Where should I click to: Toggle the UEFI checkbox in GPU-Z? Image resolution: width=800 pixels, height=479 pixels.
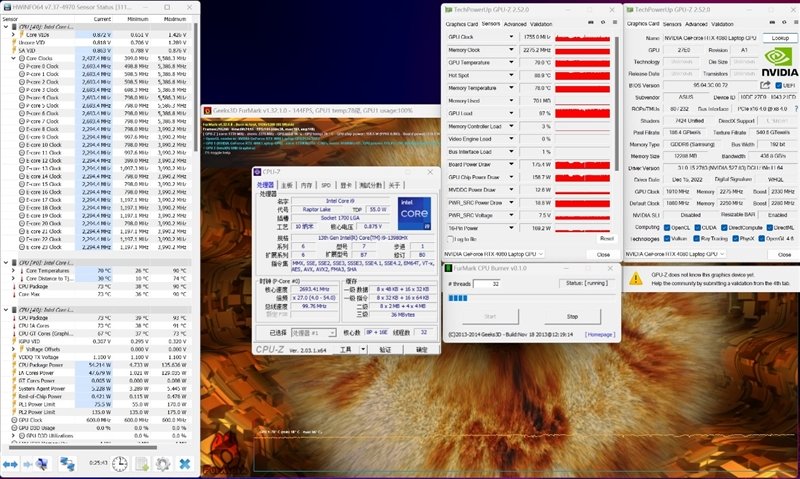click(x=779, y=85)
